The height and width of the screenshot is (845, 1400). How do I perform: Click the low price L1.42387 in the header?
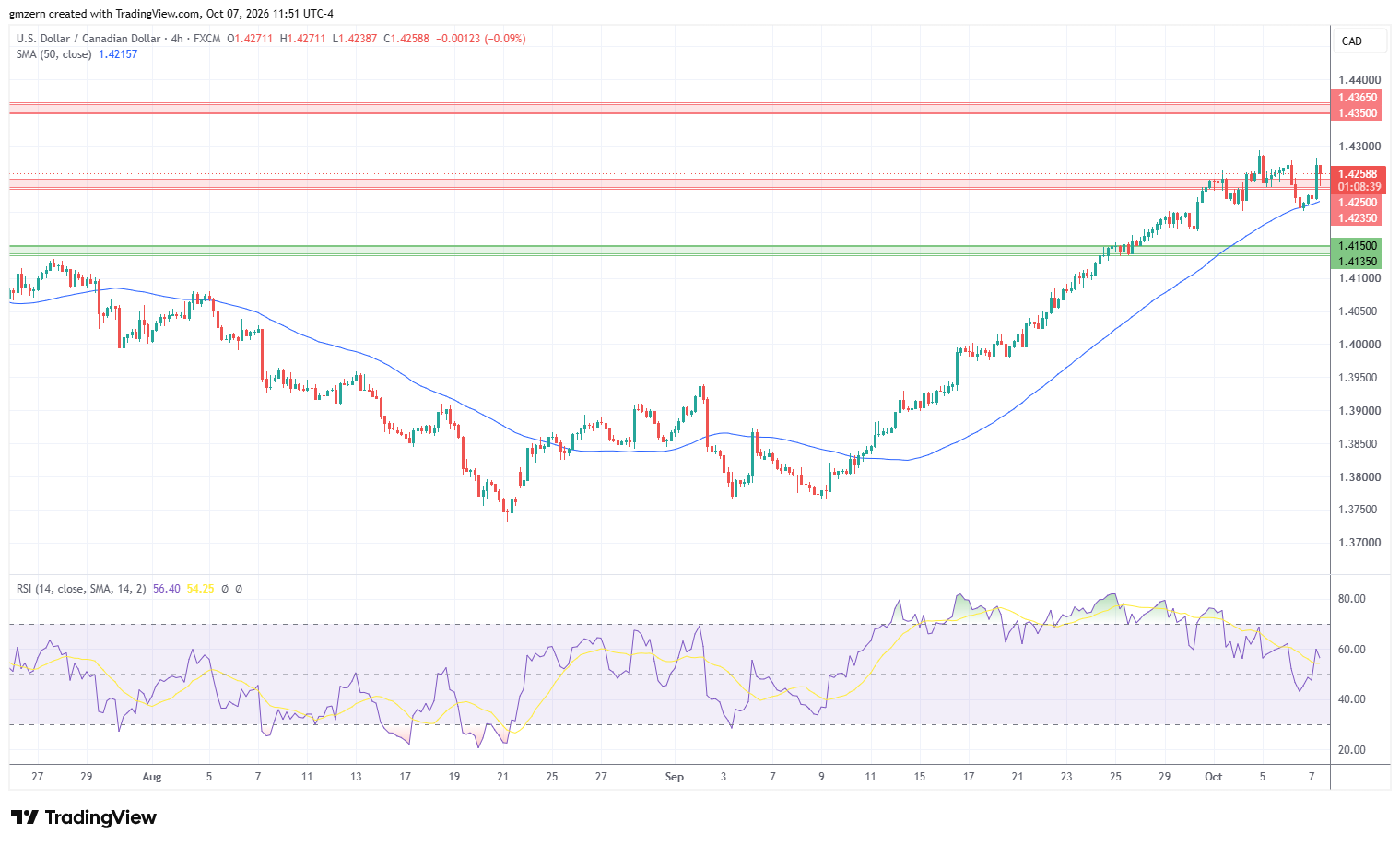point(355,39)
